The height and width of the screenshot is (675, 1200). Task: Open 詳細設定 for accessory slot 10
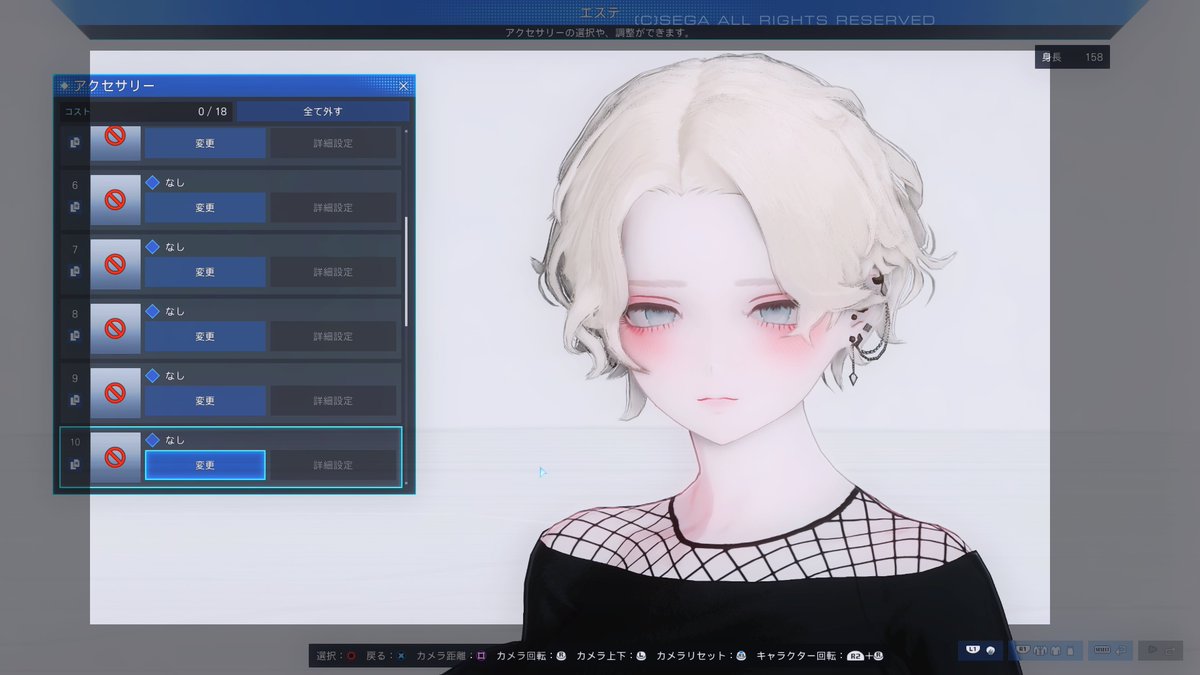[x=333, y=465]
